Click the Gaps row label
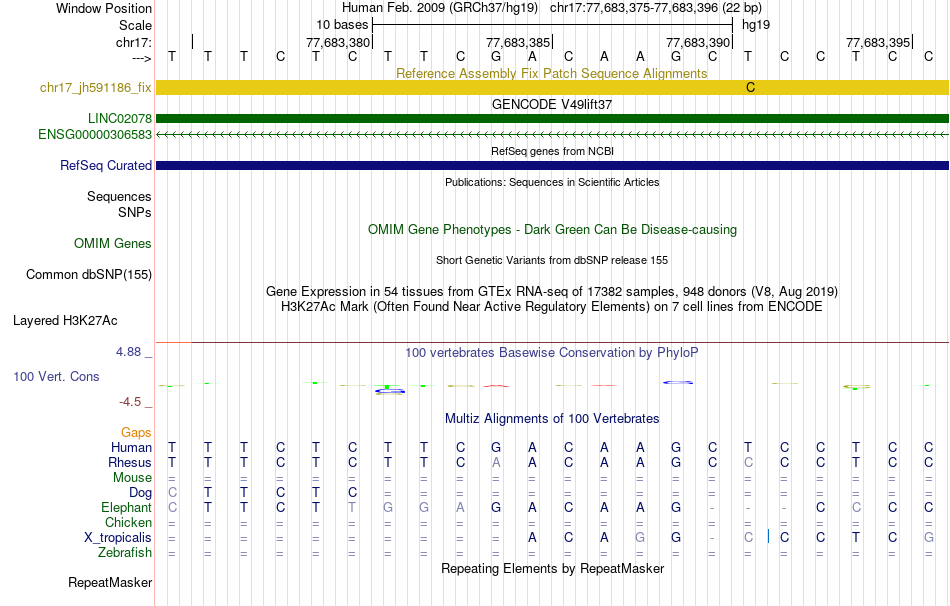950x606 pixels. pyautogui.click(x=136, y=433)
